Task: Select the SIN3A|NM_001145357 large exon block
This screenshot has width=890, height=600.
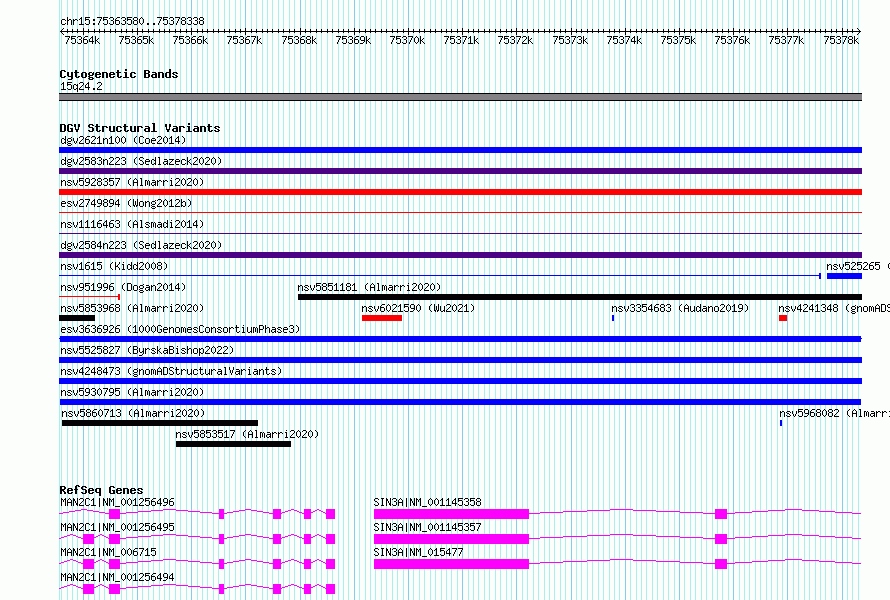Action: 451,539
